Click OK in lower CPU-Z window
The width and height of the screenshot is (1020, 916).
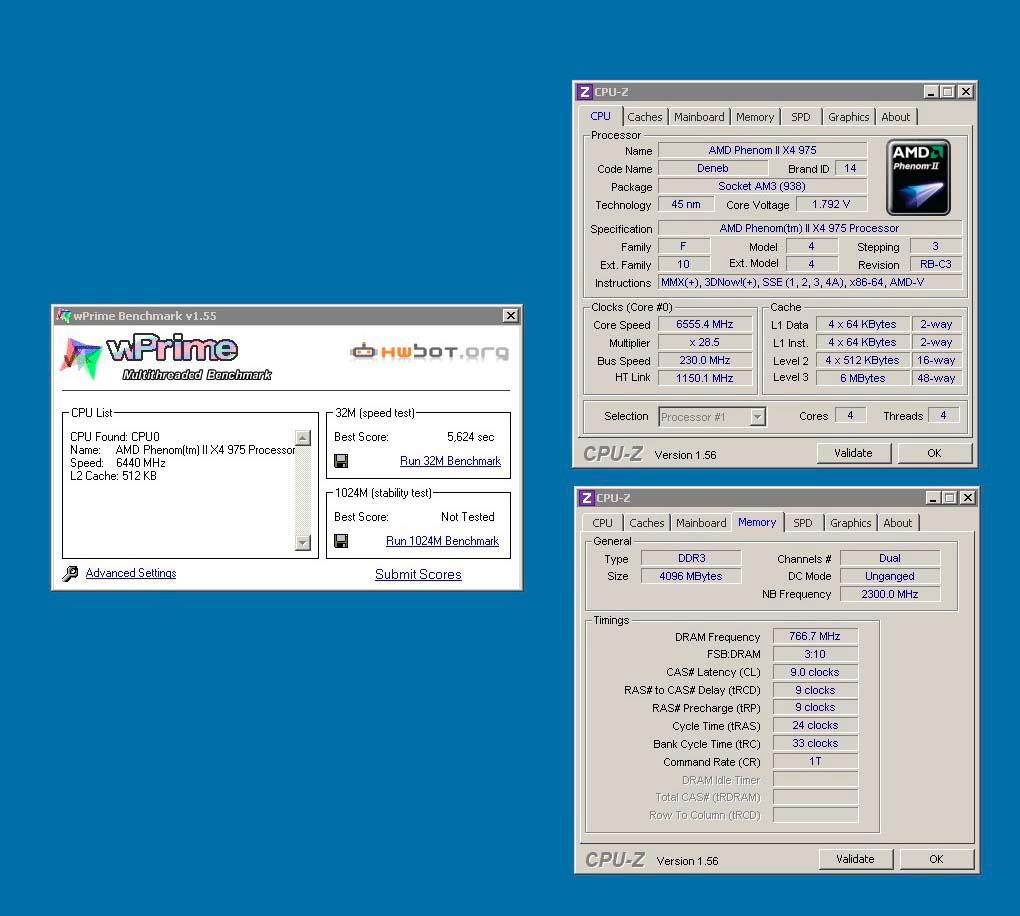coord(936,859)
